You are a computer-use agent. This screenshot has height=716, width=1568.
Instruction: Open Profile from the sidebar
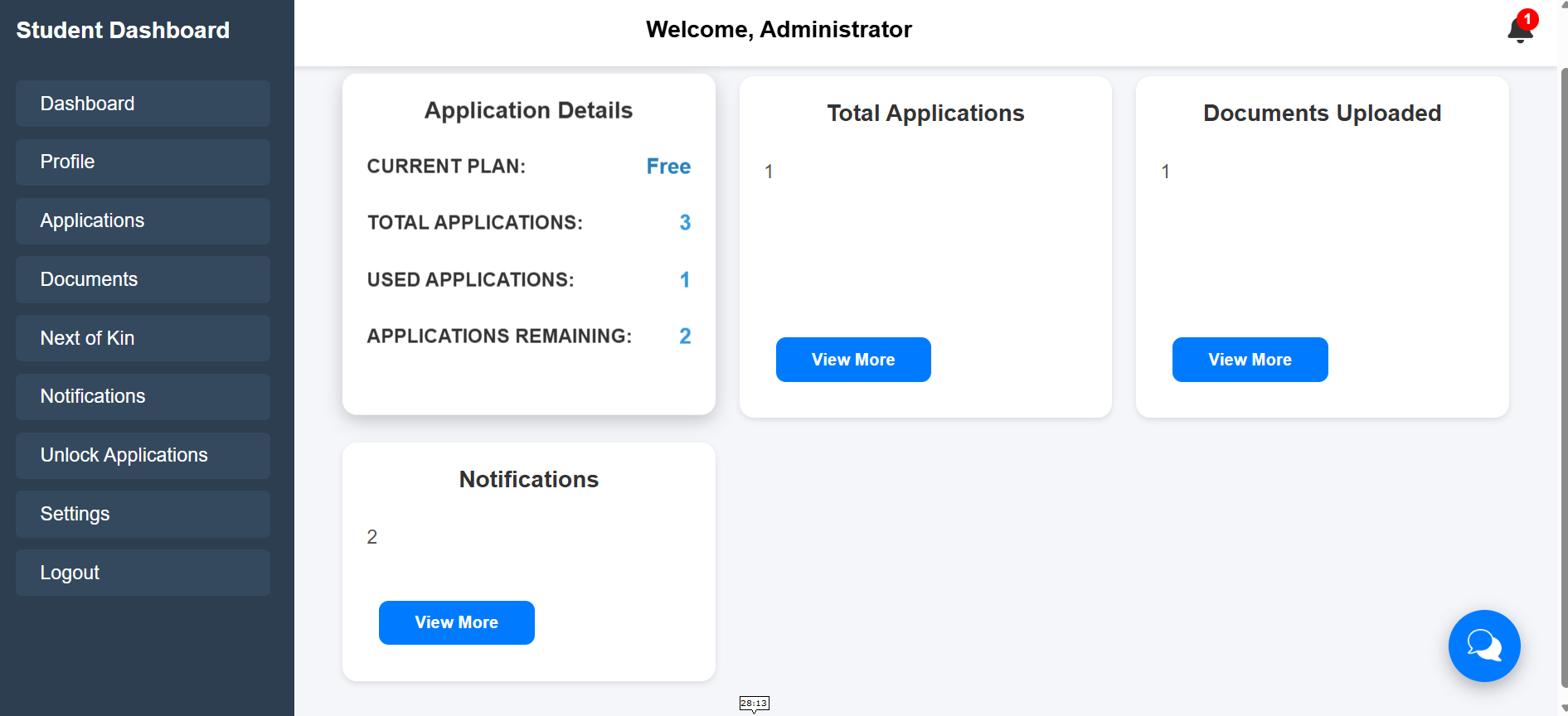pos(143,162)
